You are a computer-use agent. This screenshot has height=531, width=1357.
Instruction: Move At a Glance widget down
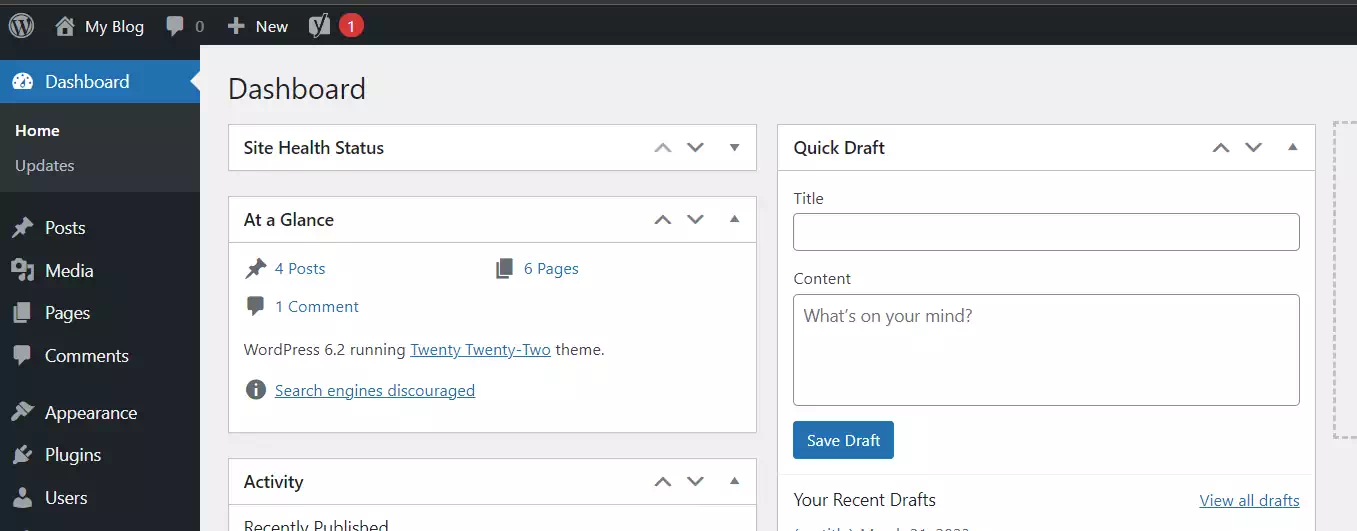click(x=695, y=220)
